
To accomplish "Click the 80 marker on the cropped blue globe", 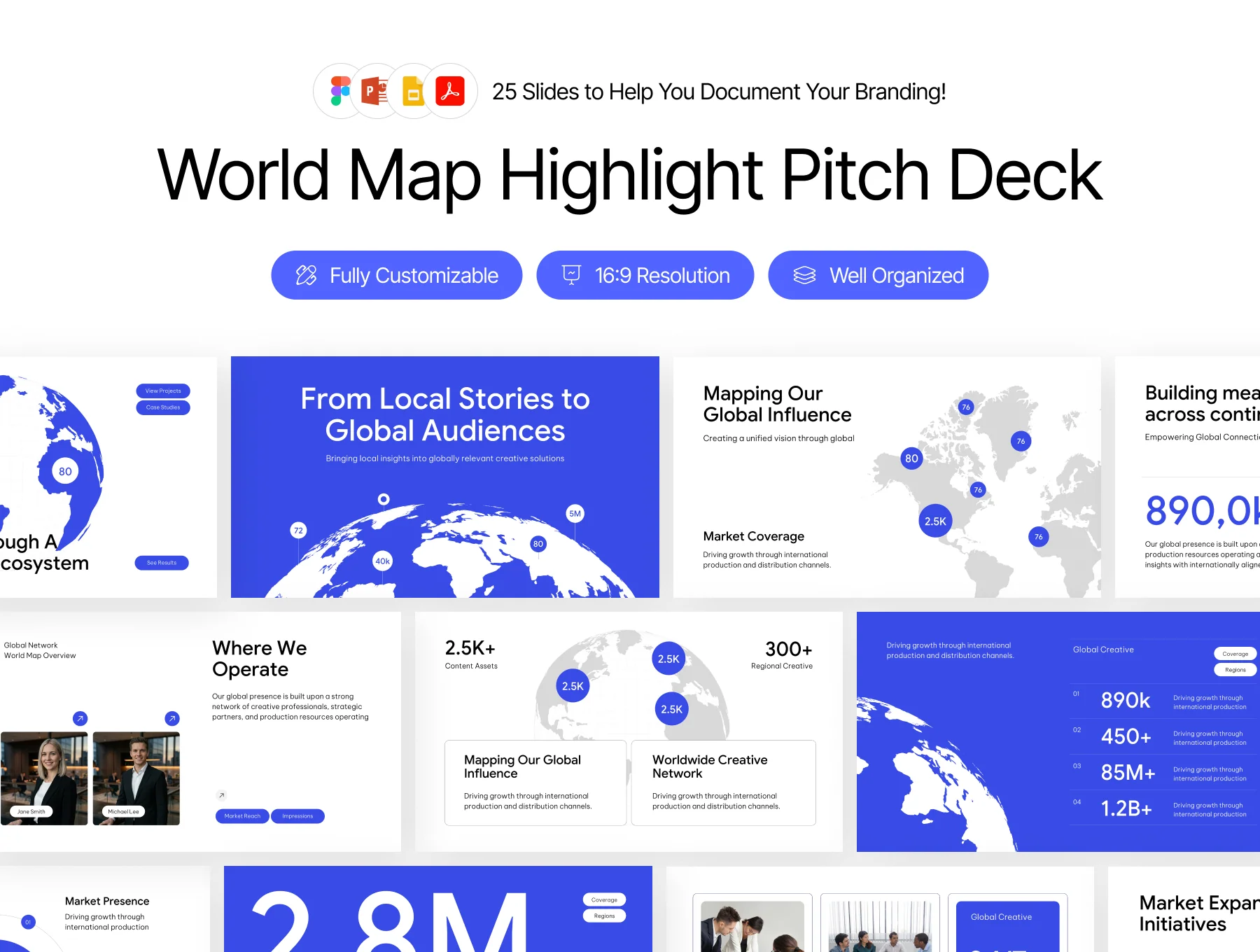I will 65,471.
